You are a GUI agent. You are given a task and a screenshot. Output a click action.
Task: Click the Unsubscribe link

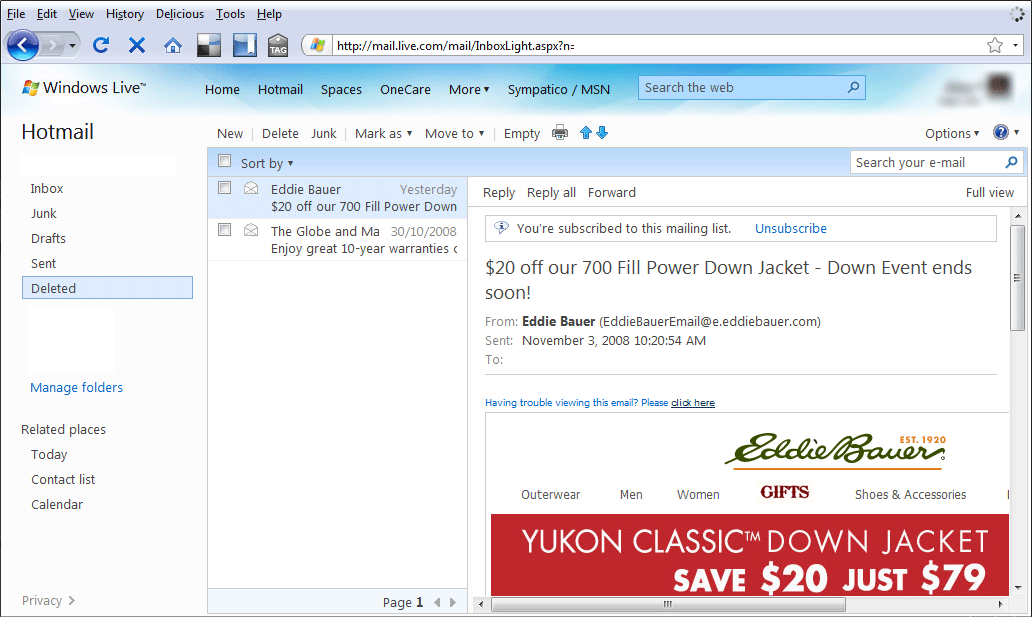click(x=790, y=228)
